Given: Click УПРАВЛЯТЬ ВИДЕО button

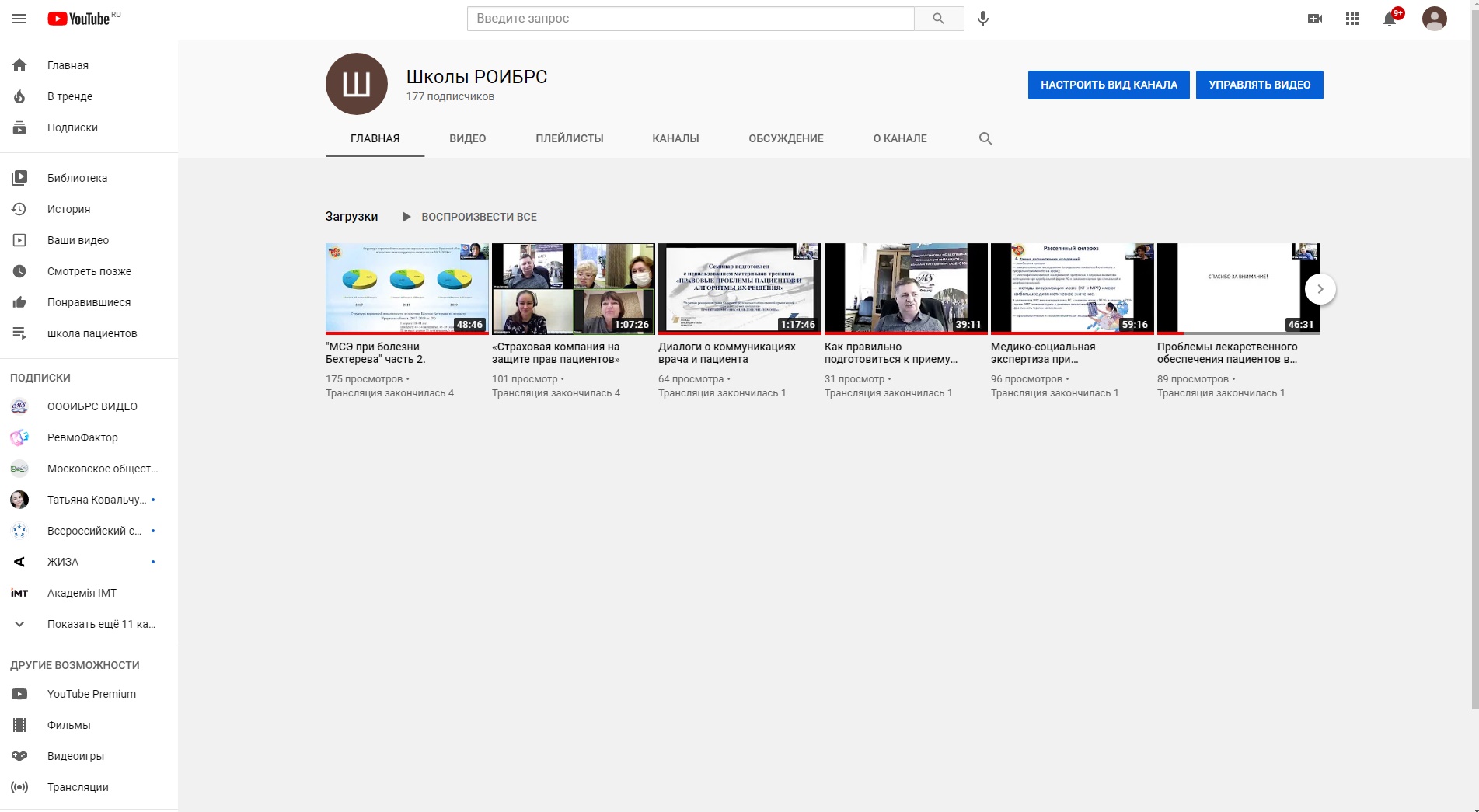Looking at the screenshot, I should point(1259,85).
